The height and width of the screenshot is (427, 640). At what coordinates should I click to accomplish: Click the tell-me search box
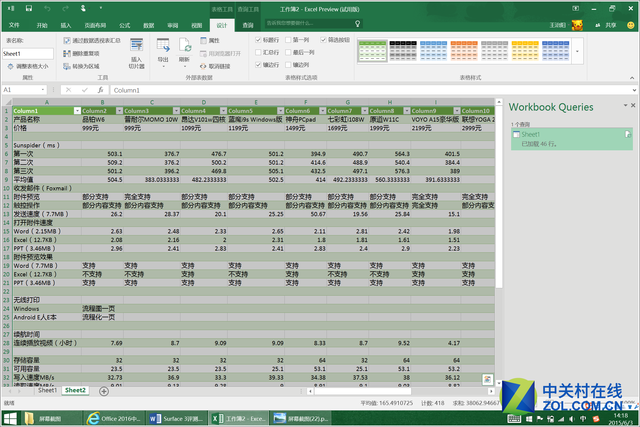(x=313, y=24)
